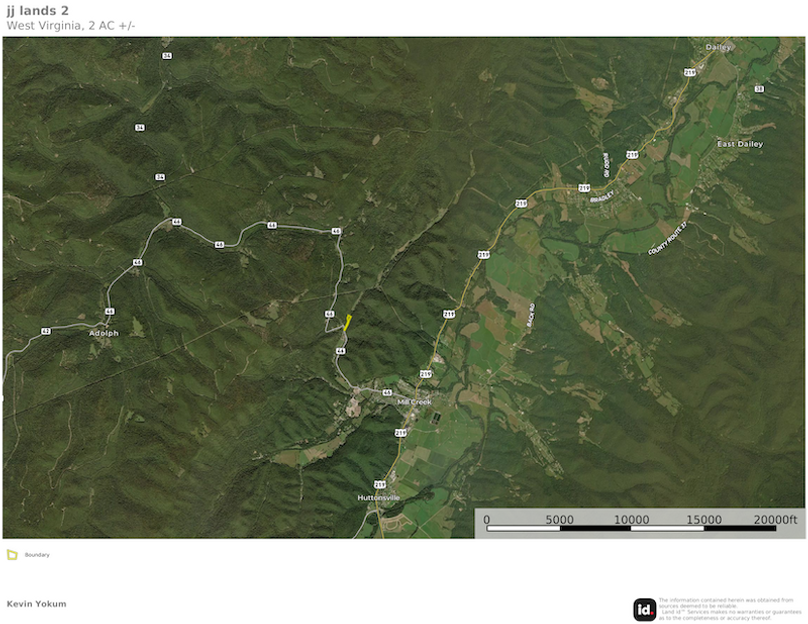
Task: Click the Dailey place label
Action: click(x=717, y=46)
